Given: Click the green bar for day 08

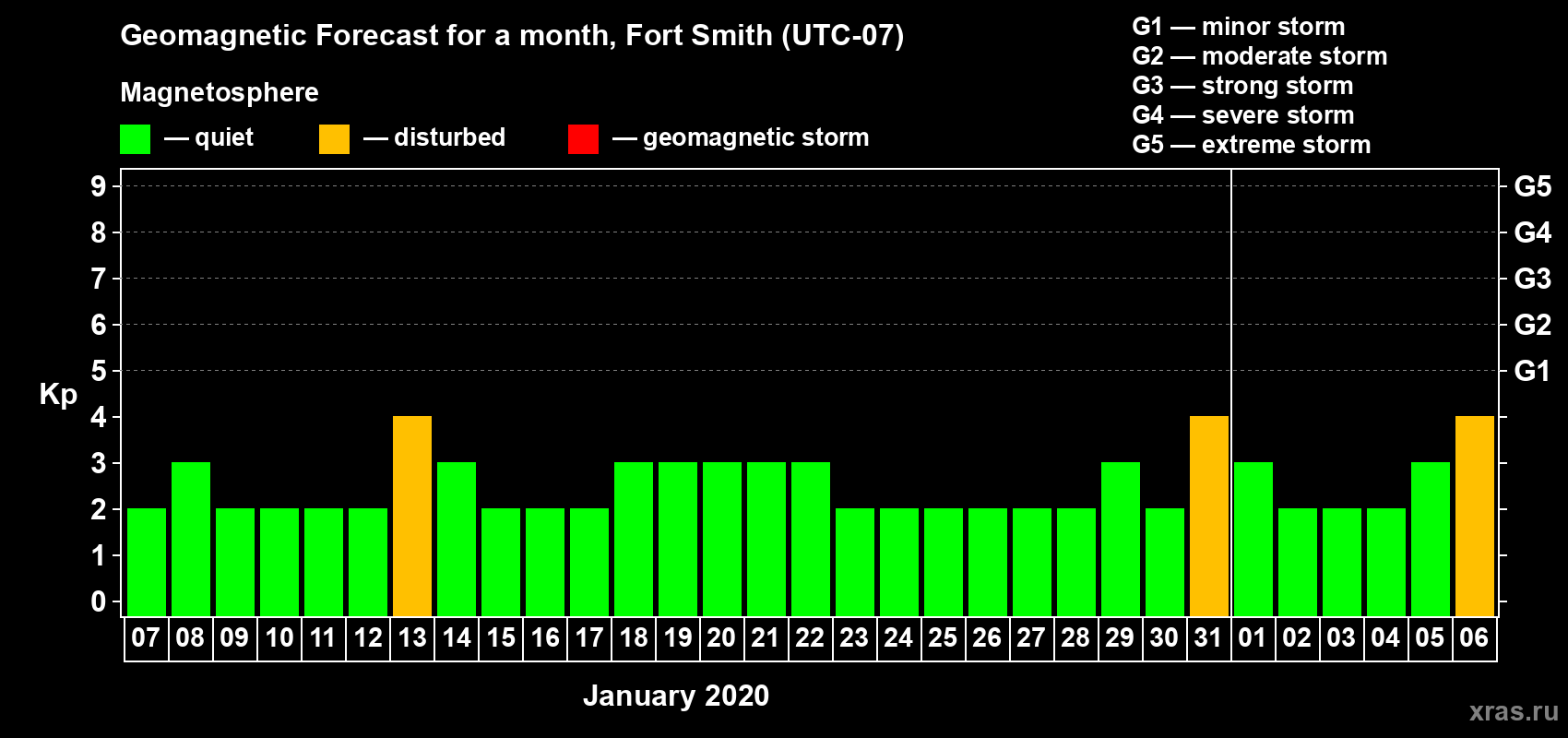Looking at the screenshot, I should pyautogui.click(x=191, y=539).
